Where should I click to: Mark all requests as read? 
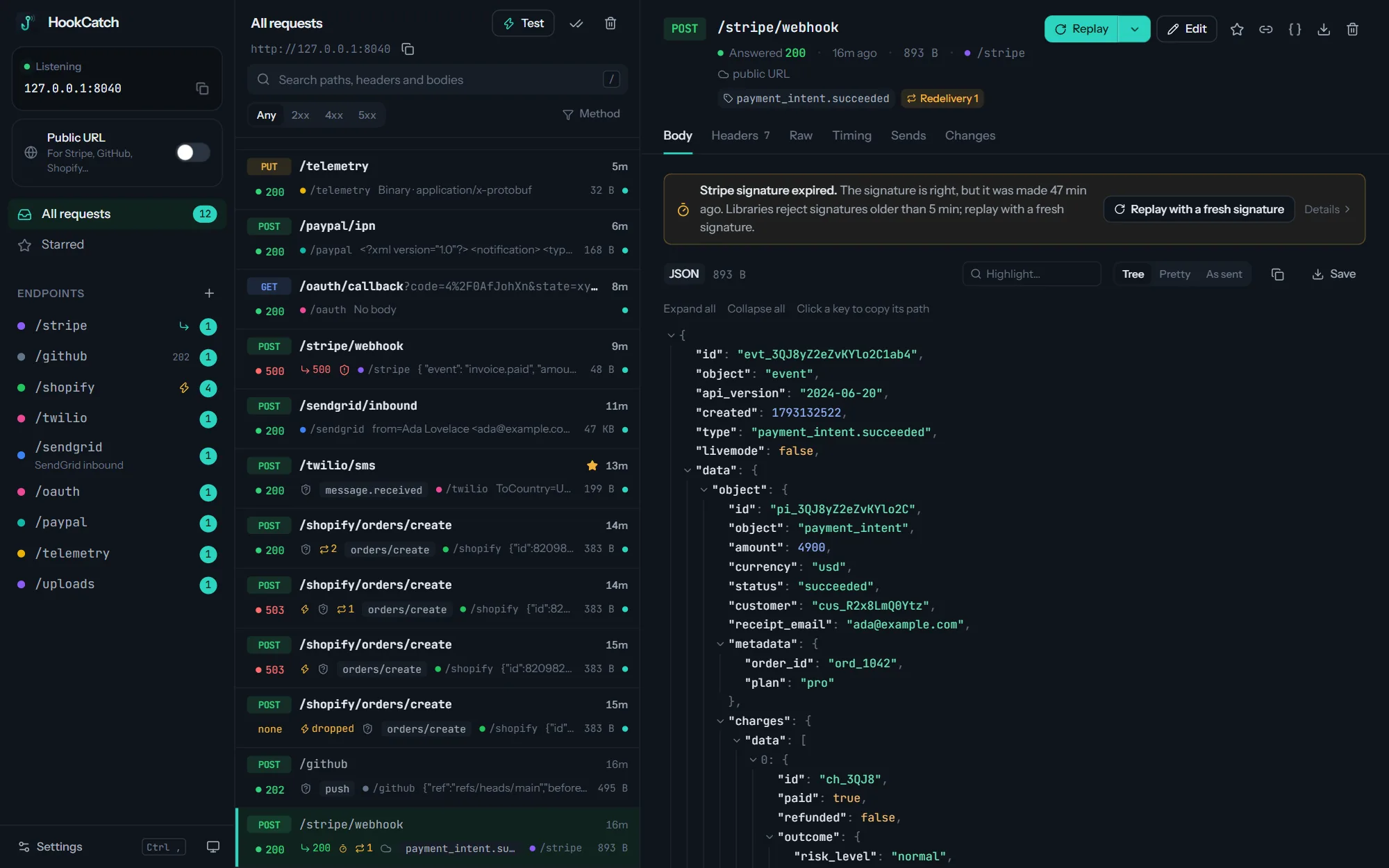(x=576, y=24)
